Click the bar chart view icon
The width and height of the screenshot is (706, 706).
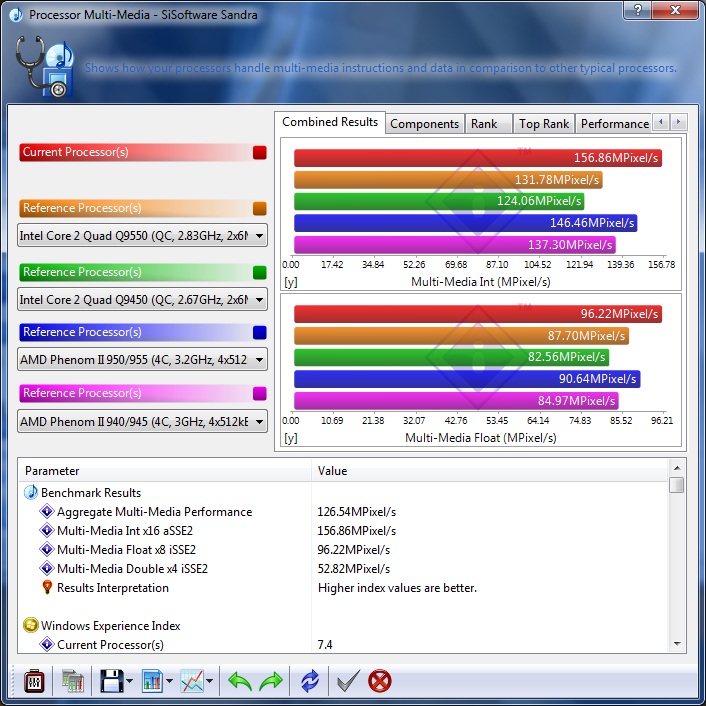point(152,681)
